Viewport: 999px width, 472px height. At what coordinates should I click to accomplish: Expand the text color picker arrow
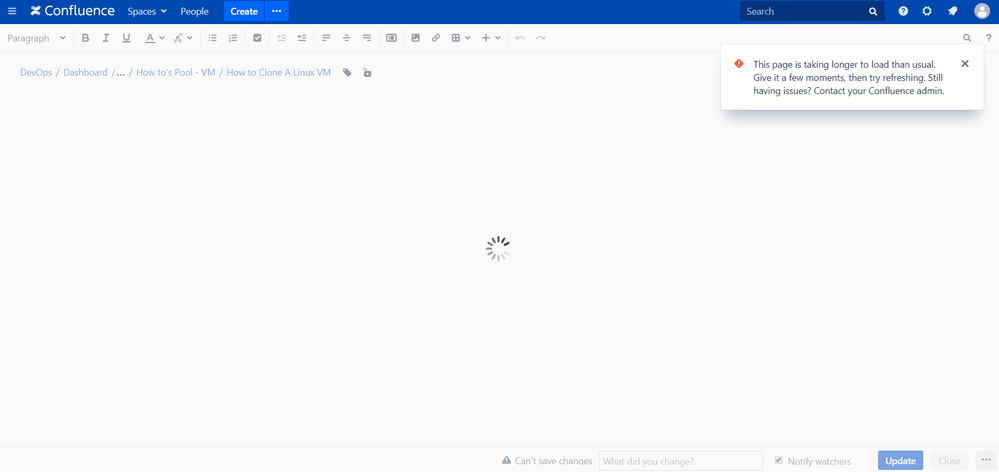click(x=162, y=38)
